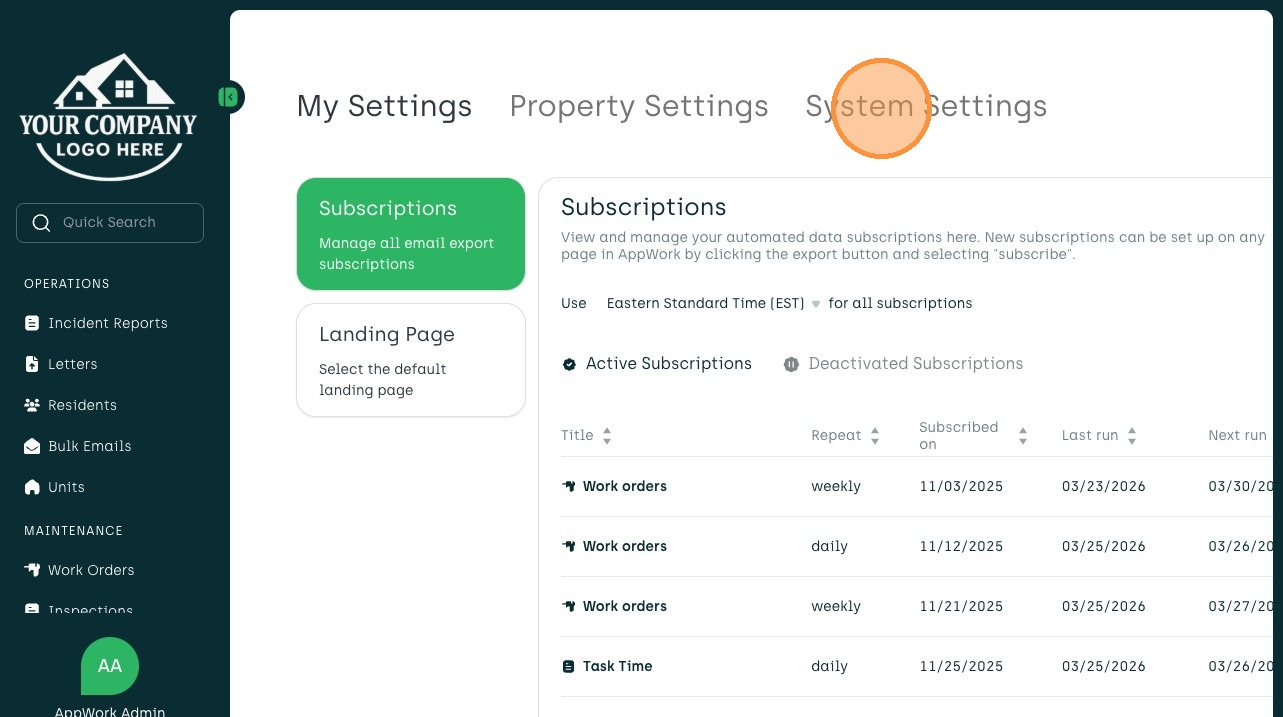The width and height of the screenshot is (1283, 717).
Task: Click the AA user avatar
Action: 110,666
